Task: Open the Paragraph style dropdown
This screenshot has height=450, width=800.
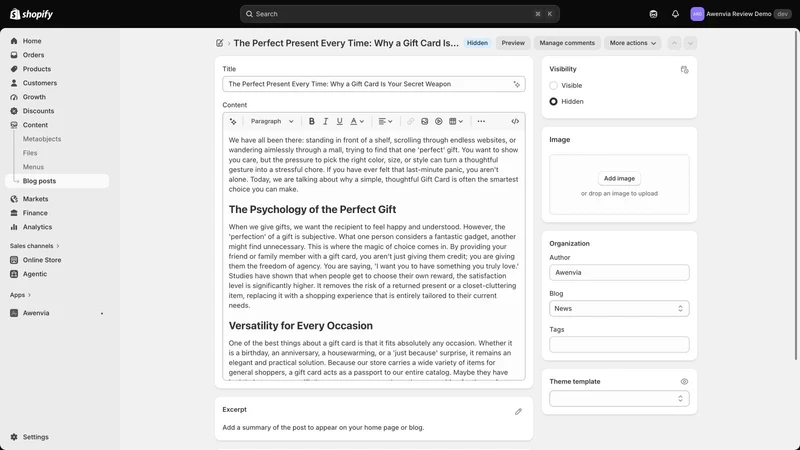Action: click(272, 121)
